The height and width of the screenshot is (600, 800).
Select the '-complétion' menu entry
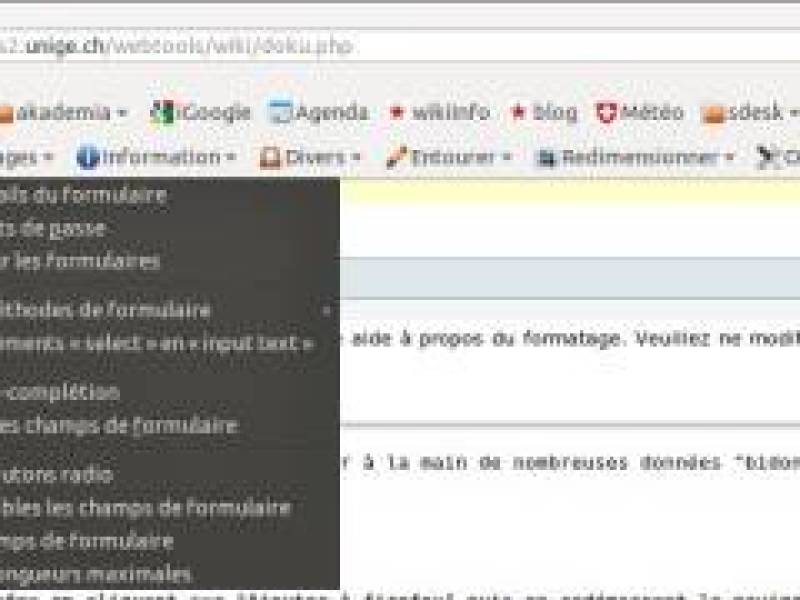point(170,392)
